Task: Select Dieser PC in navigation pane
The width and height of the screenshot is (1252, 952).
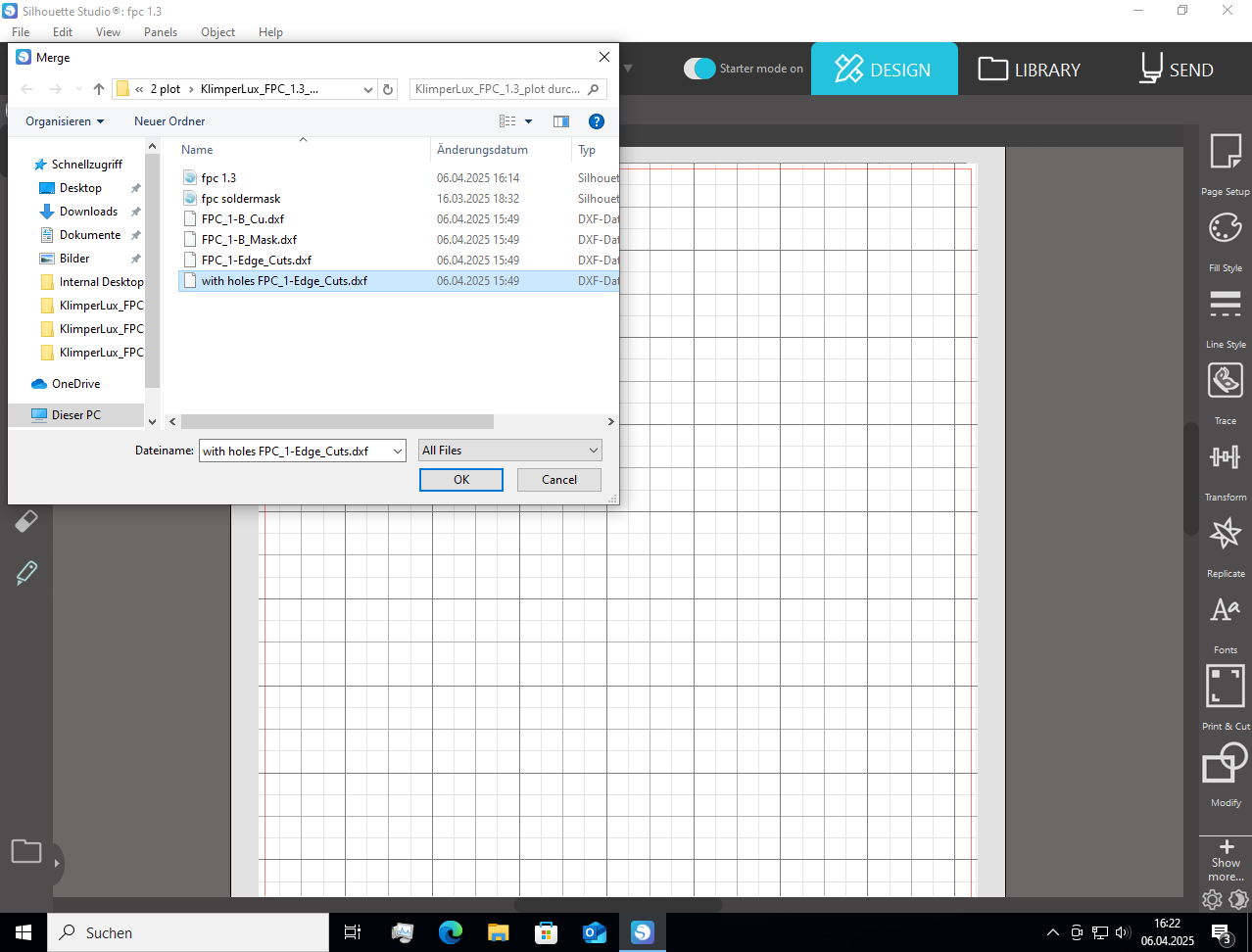Action: pyautogui.click(x=76, y=415)
